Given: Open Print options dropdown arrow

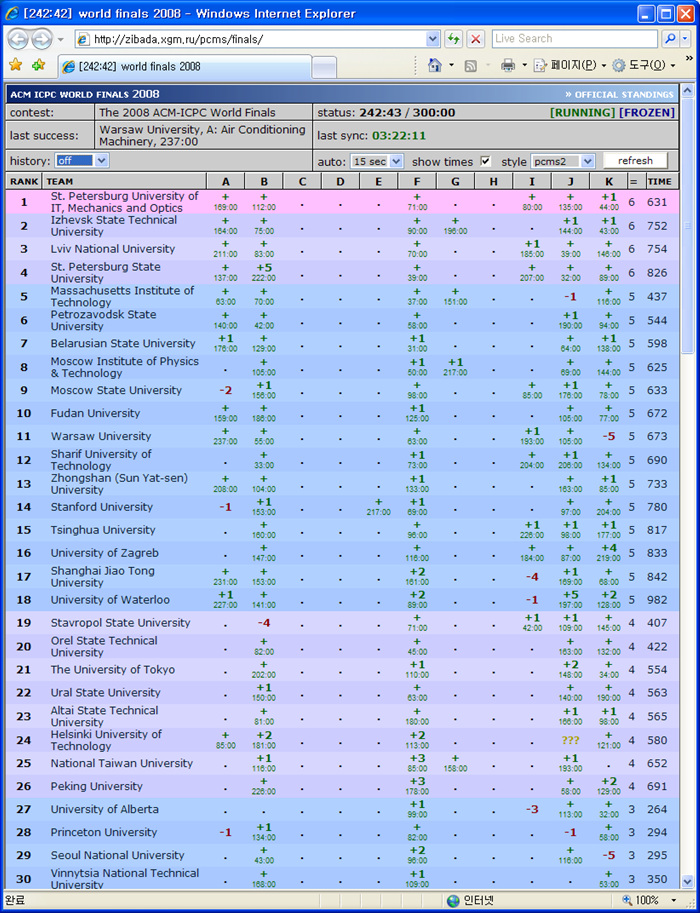Looking at the screenshot, I should [x=525, y=65].
